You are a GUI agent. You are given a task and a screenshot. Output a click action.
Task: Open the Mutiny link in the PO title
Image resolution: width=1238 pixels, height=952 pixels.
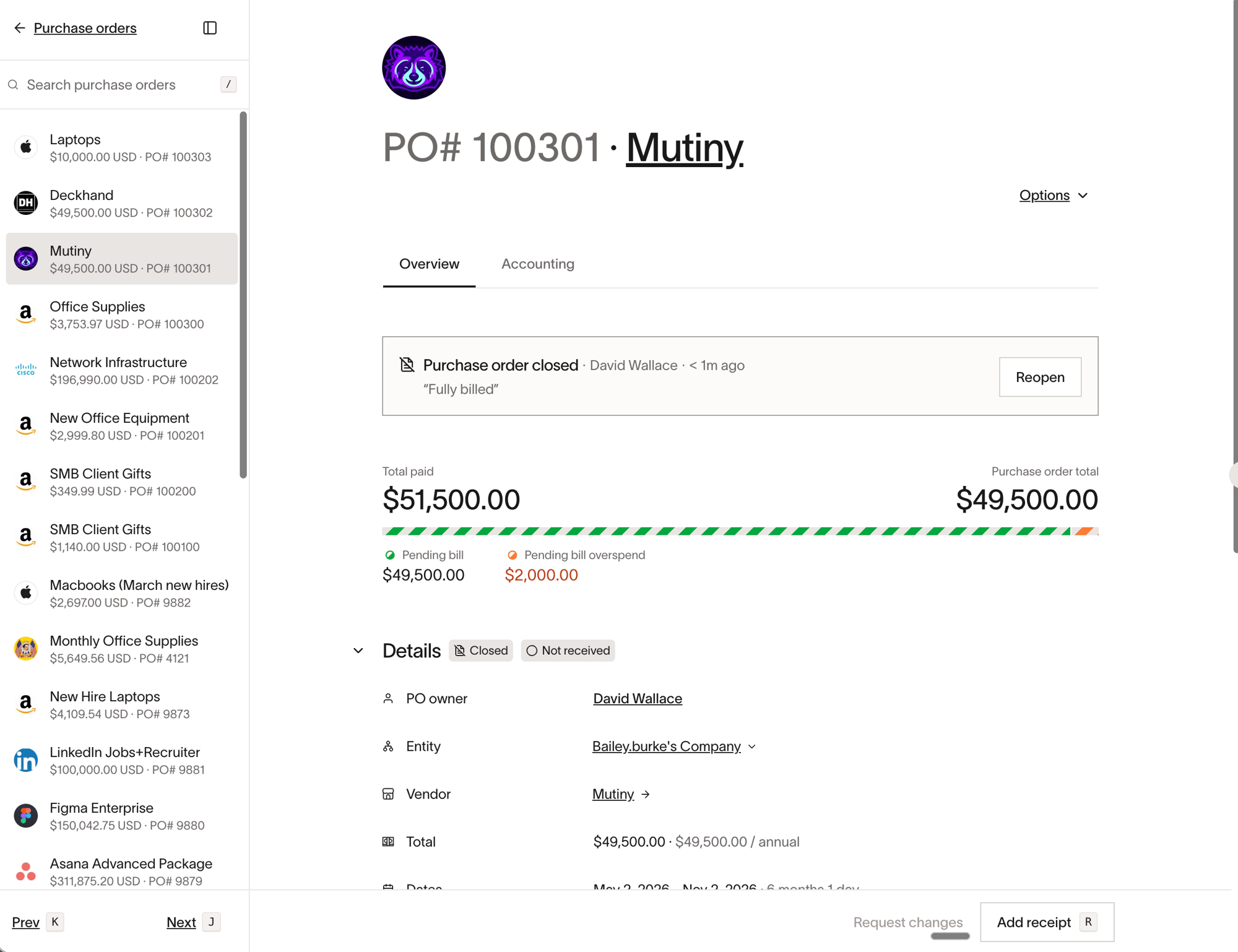685,148
